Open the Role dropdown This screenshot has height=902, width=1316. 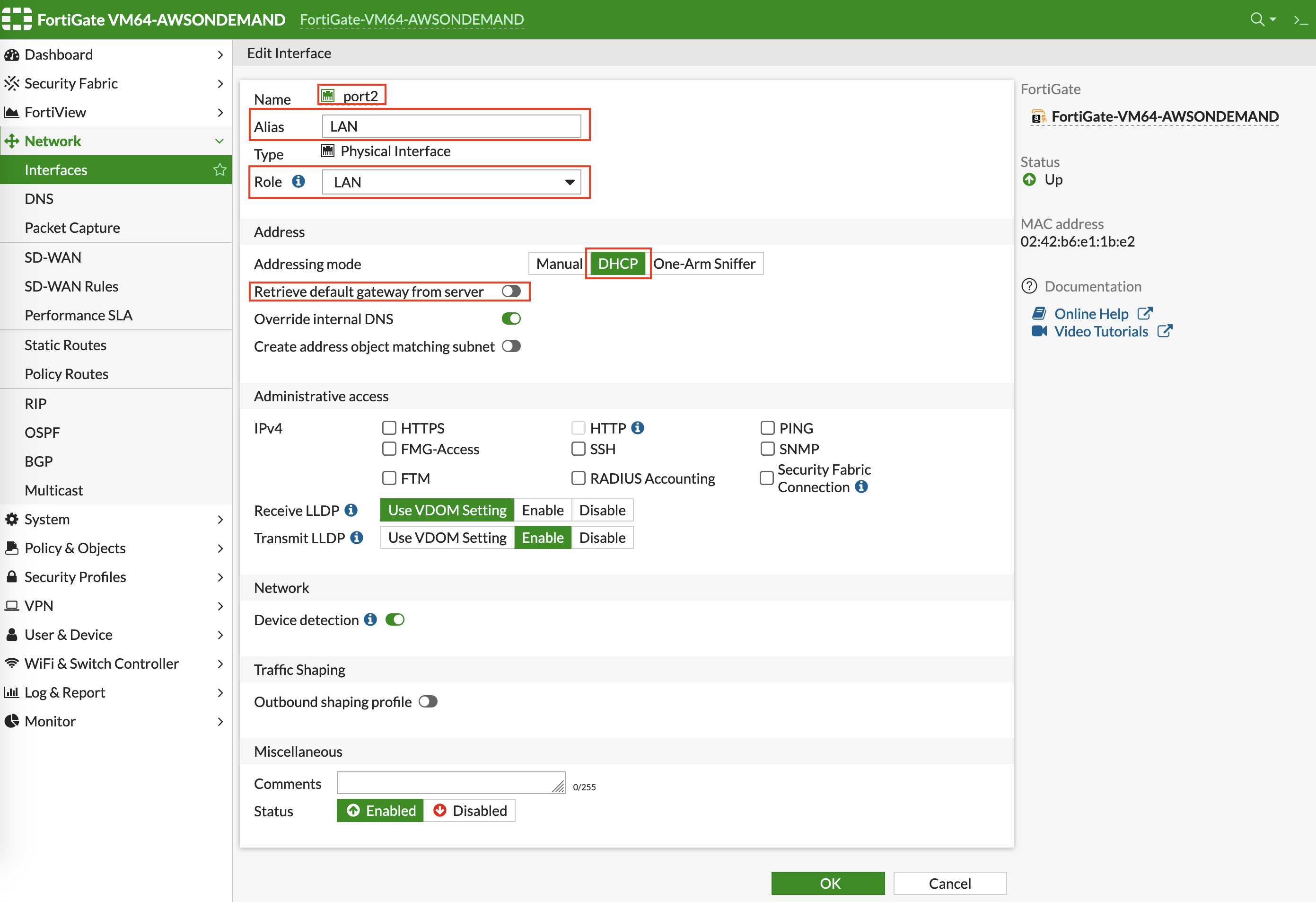(x=451, y=182)
